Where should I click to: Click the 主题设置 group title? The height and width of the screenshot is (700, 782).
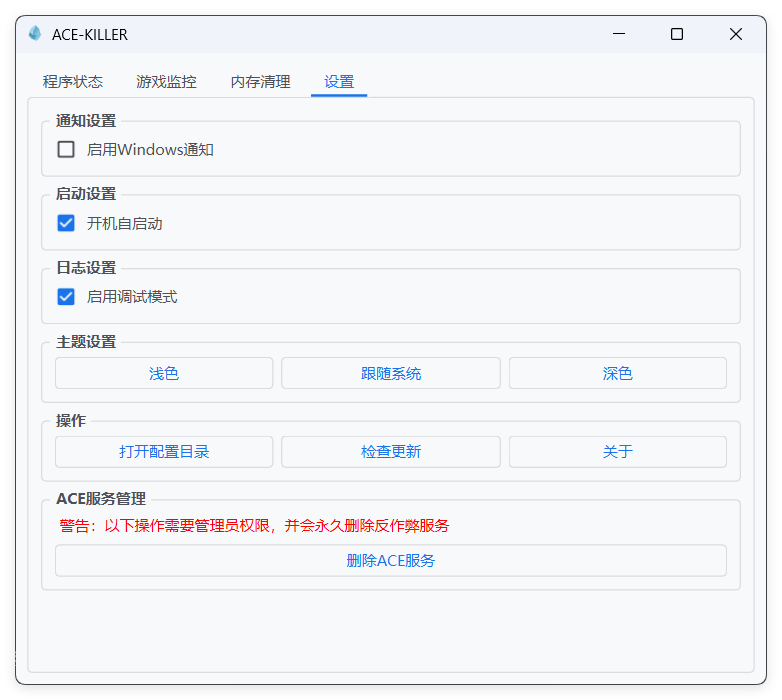(86, 342)
